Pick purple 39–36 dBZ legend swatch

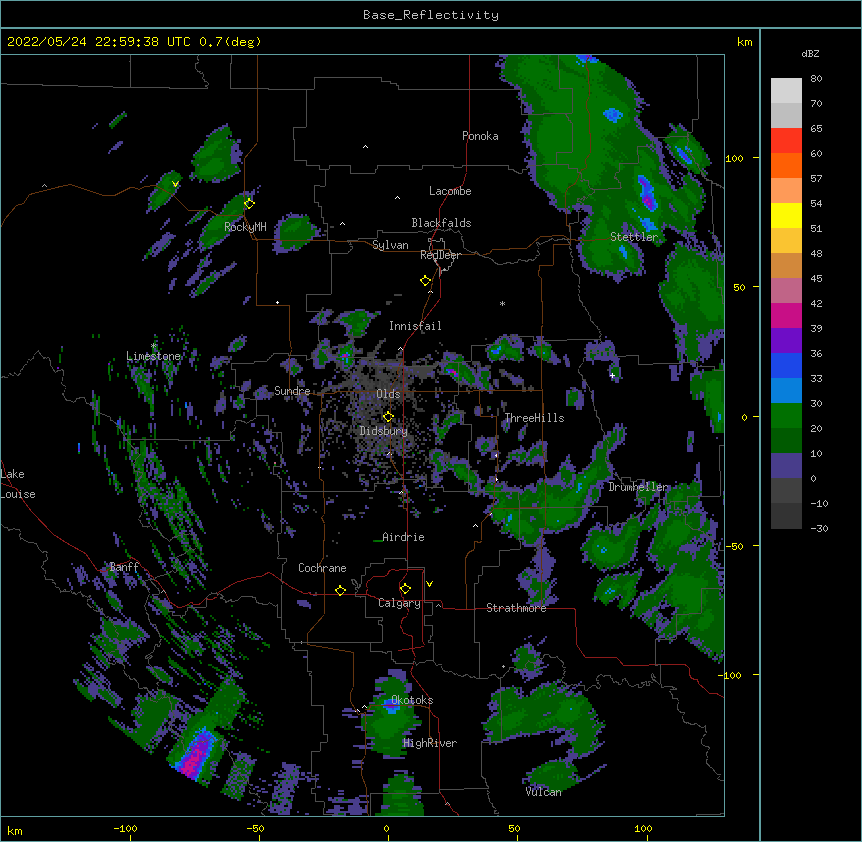click(786, 341)
